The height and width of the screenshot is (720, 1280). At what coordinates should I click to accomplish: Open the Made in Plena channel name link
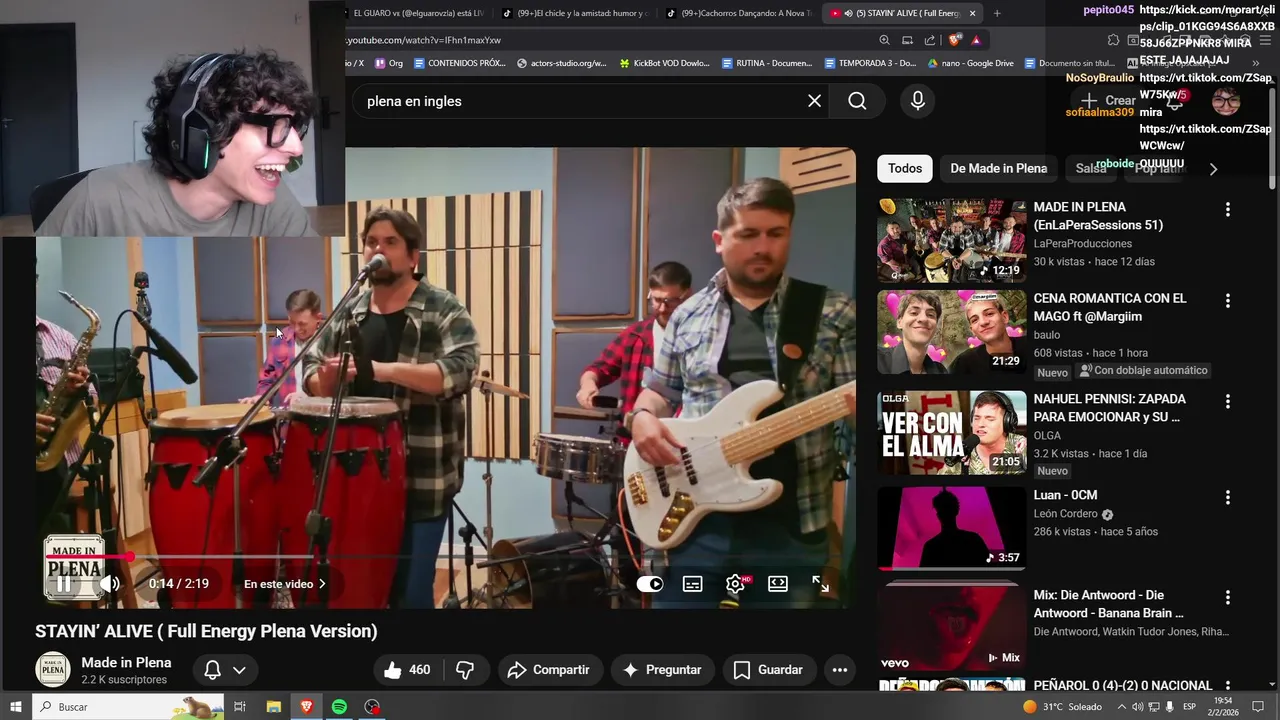[126, 662]
